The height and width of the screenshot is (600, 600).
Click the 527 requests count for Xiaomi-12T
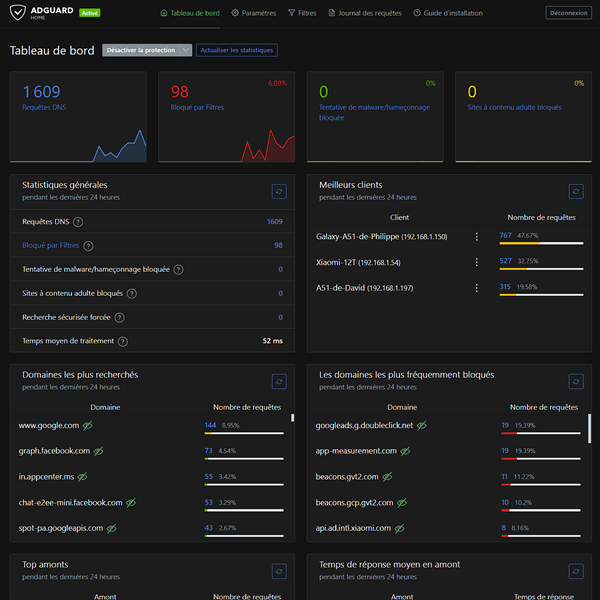tap(505, 261)
